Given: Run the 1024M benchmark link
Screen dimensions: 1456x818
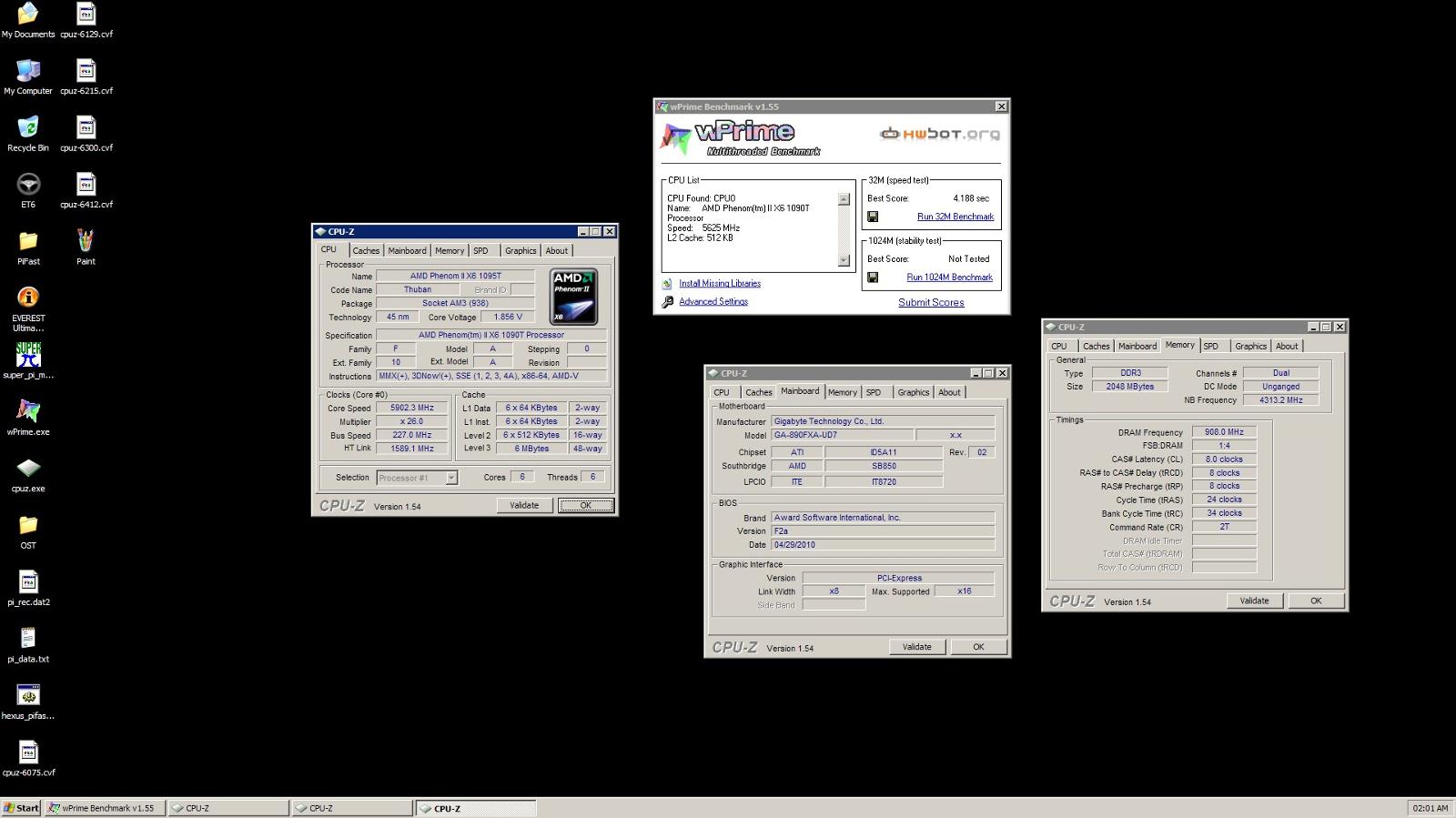Looking at the screenshot, I should click(949, 278).
